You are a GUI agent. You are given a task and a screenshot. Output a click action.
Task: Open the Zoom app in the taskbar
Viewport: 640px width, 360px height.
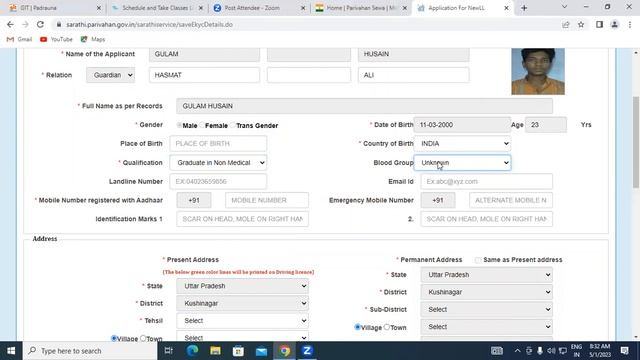[307, 351]
